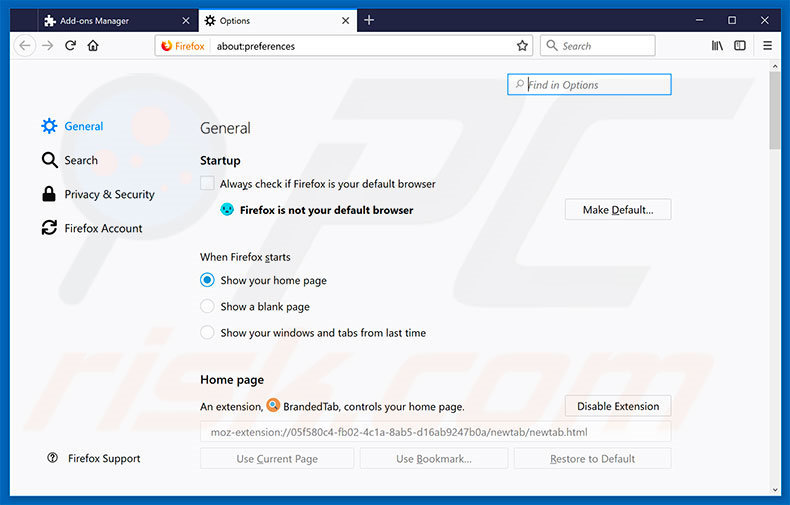Switch to the Add-ons Manager tab
Image resolution: width=790 pixels, height=505 pixels.
(x=117, y=21)
